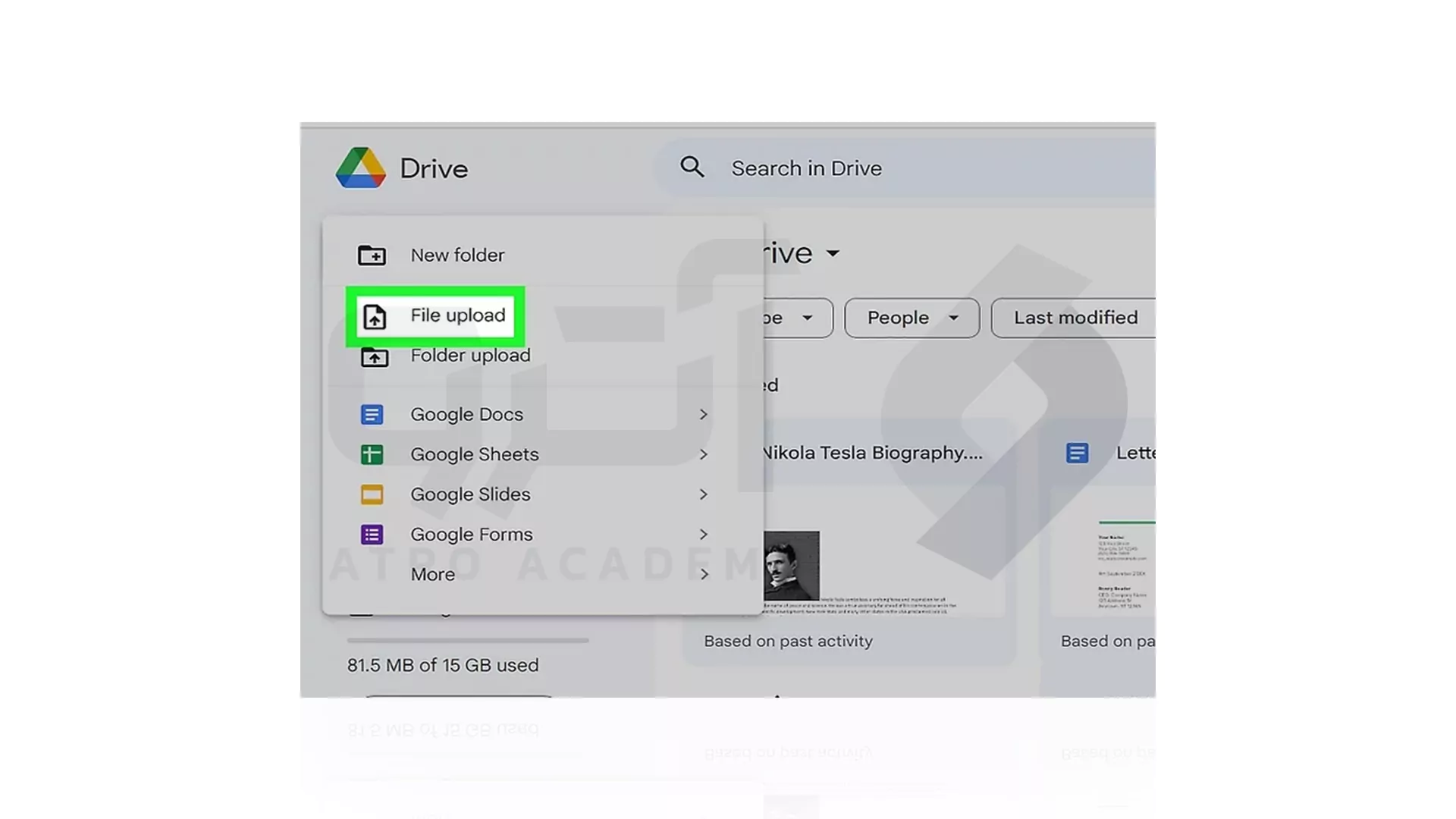The height and width of the screenshot is (819, 1456).
Task: Expand Google Sheets submenu arrow
Action: (704, 454)
